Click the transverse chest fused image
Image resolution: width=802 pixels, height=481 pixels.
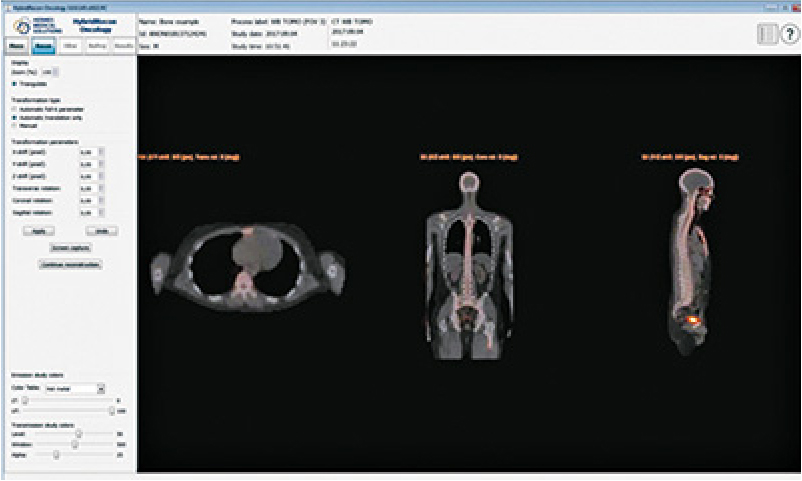248,267
